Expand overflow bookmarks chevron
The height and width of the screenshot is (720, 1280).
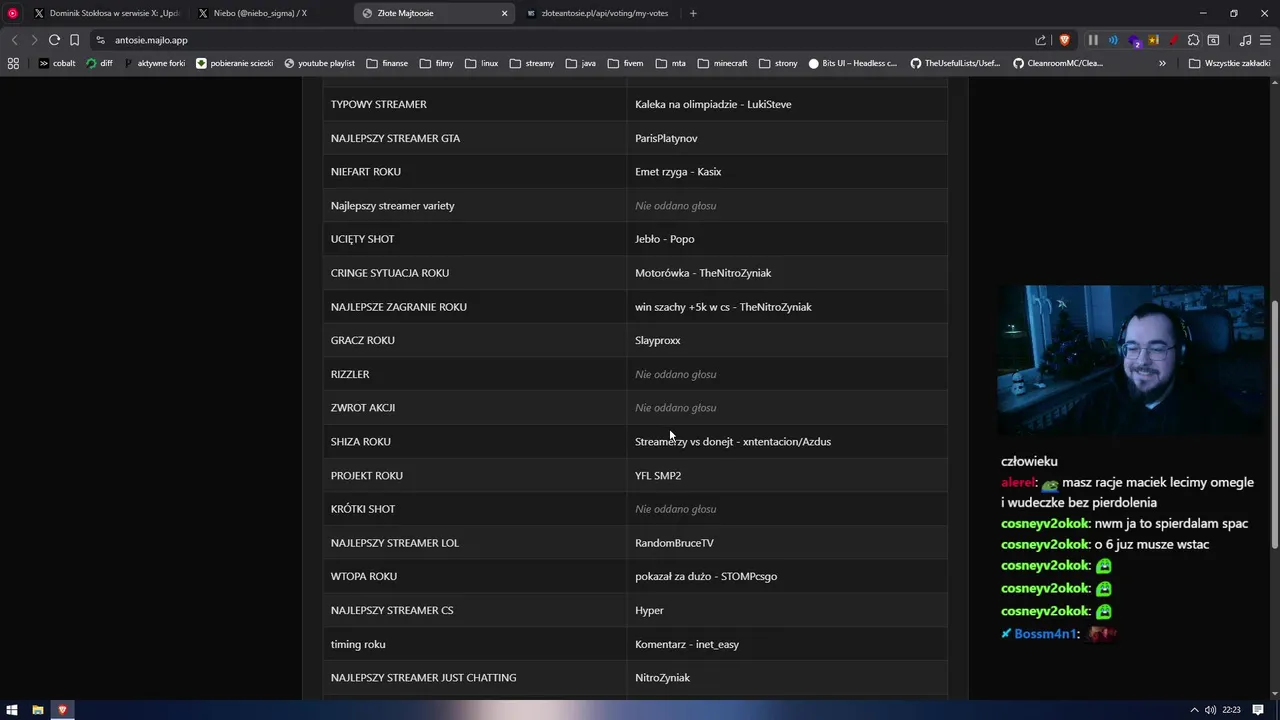tap(1162, 63)
